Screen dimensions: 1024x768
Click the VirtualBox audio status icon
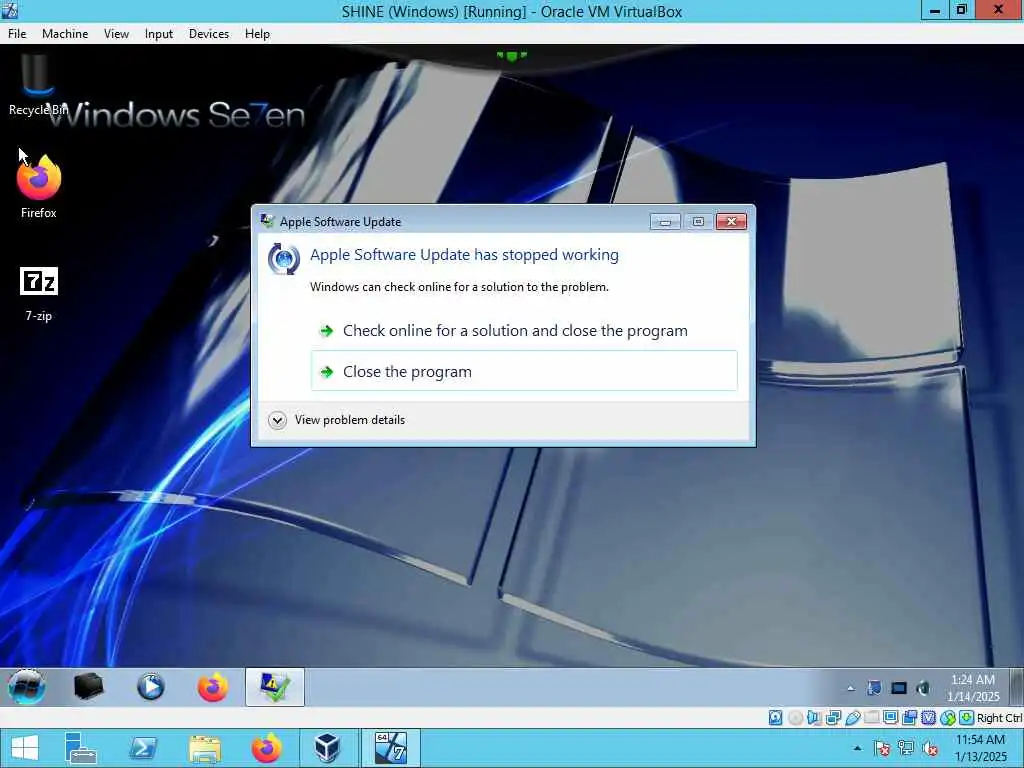click(814, 718)
